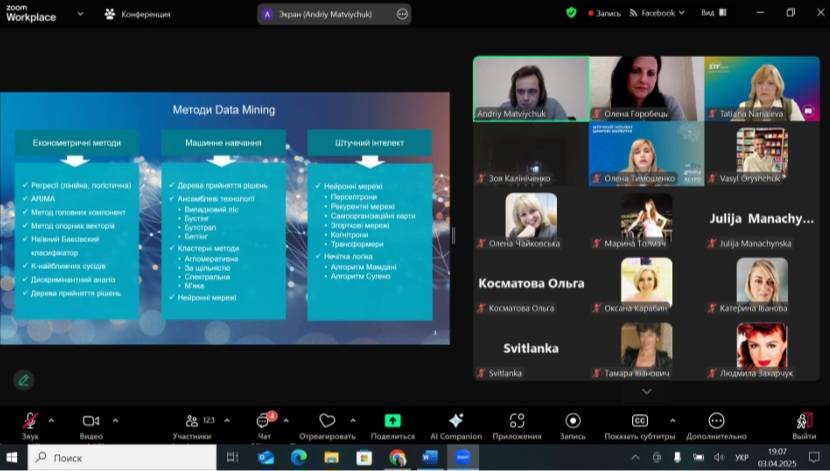Open the Участники participants panel
830x471 pixels.
pos(192,421)
